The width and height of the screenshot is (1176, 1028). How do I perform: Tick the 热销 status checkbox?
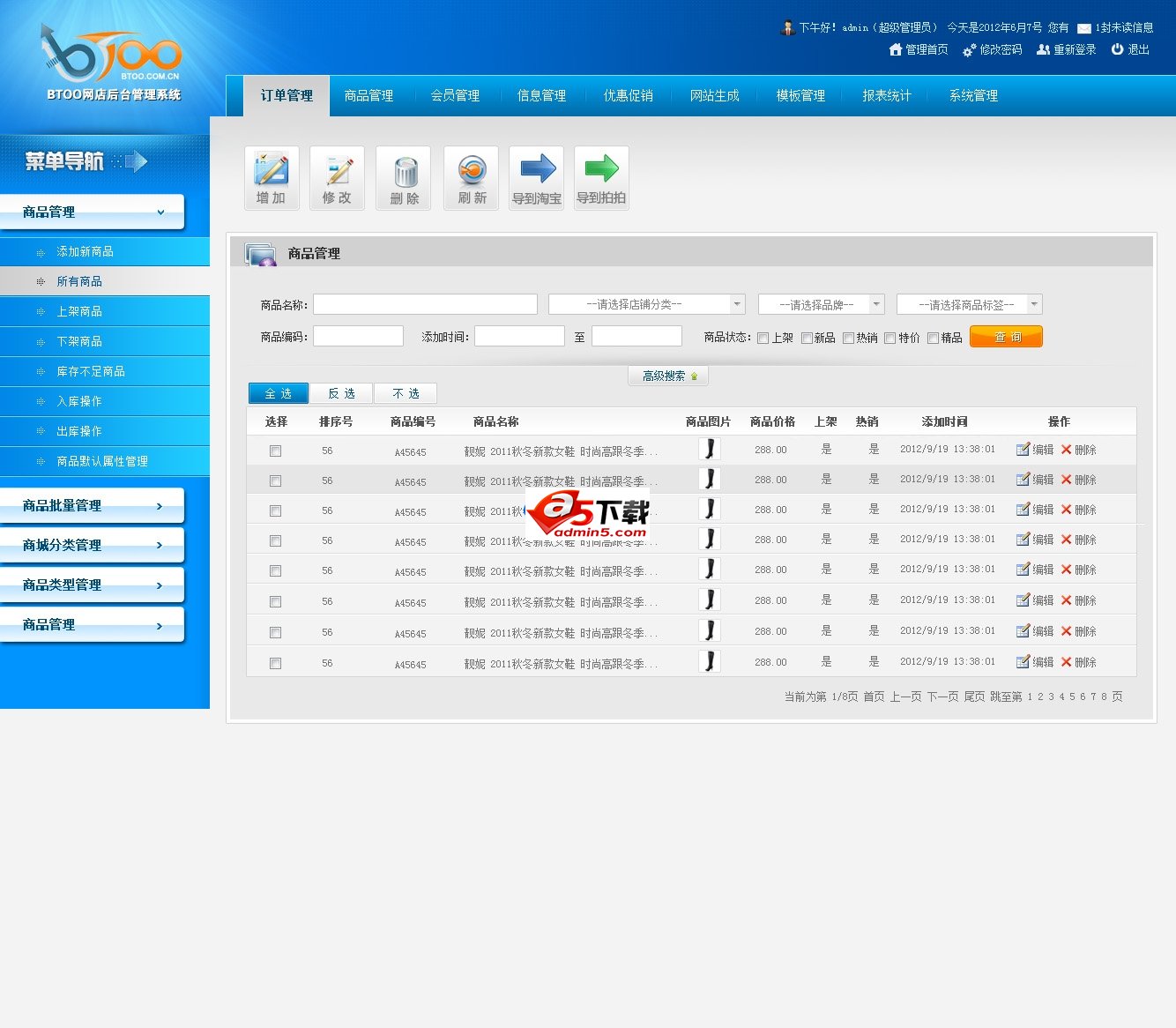tap(848, 339)
